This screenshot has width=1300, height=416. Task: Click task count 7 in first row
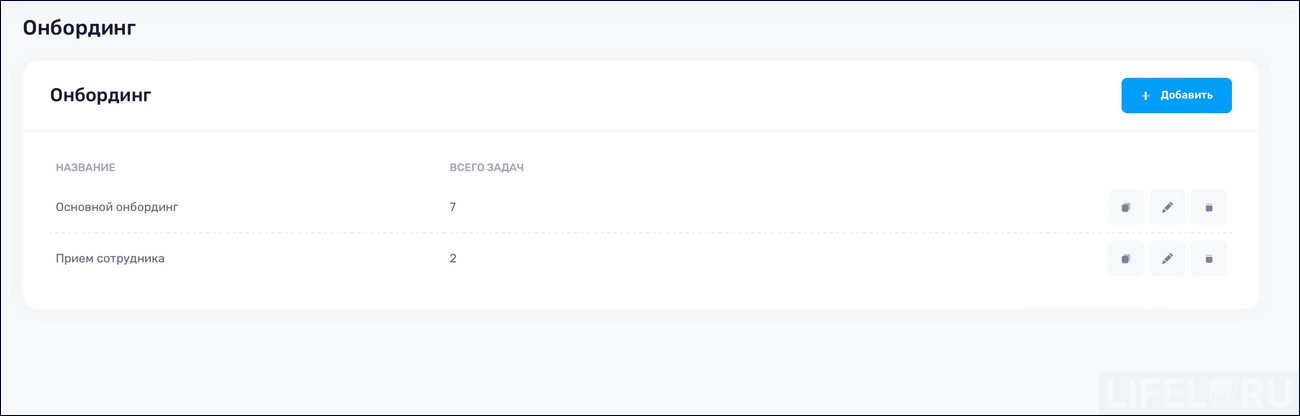pyautogui.click(x=453, y=207)
